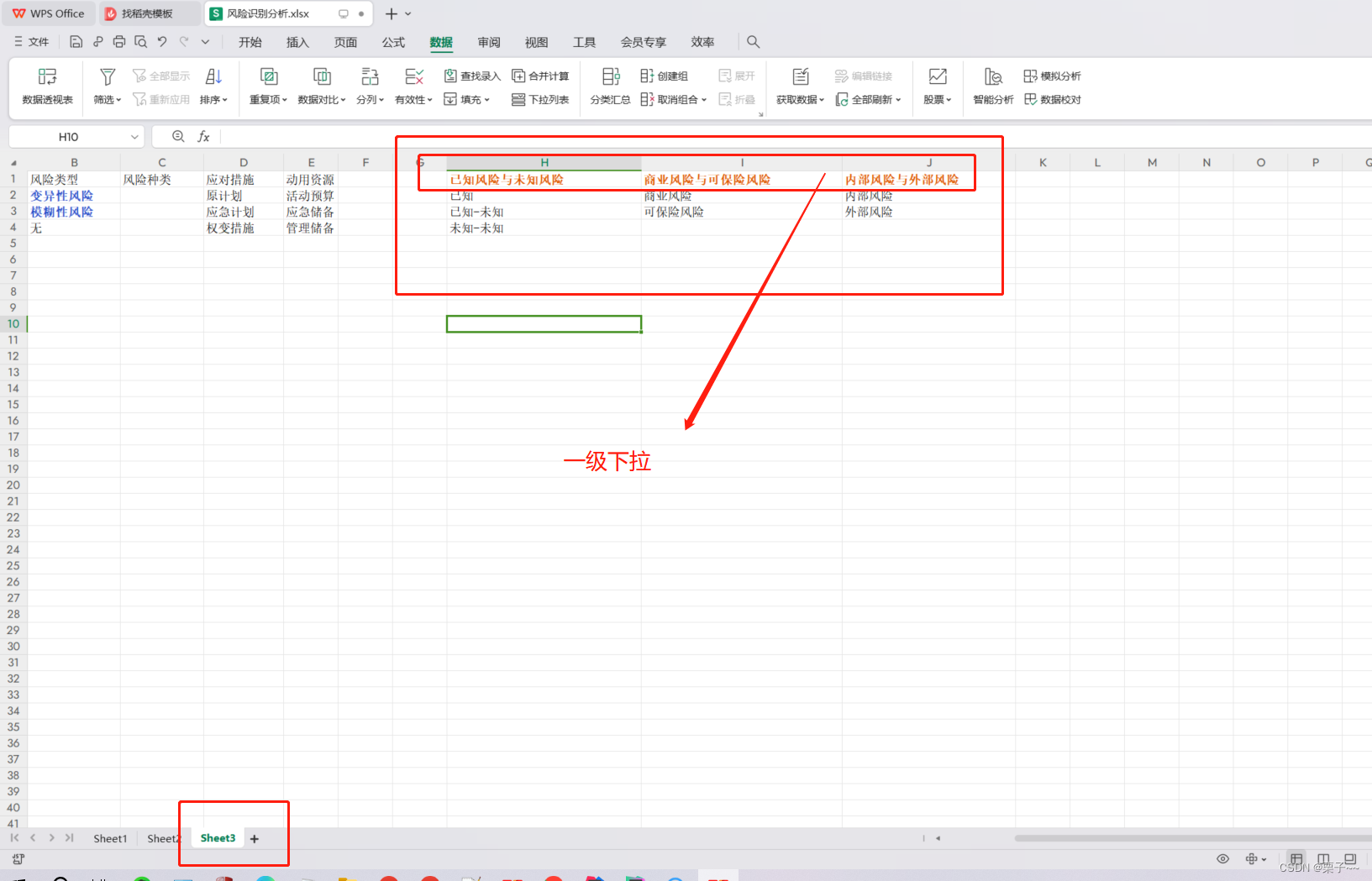1372x881 pixels.
Task: Go to first sheet navigation arrow
Action: [14, 838]
